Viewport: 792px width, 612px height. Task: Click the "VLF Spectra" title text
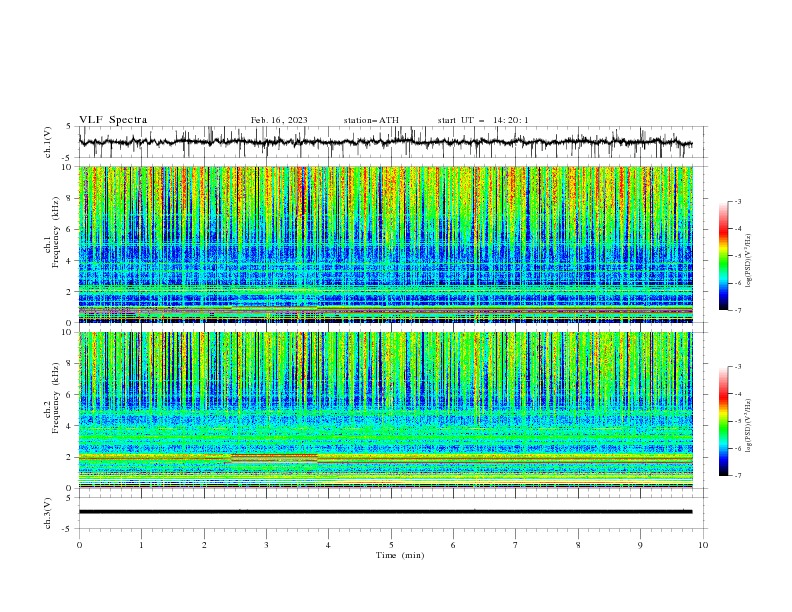point(113,120)
